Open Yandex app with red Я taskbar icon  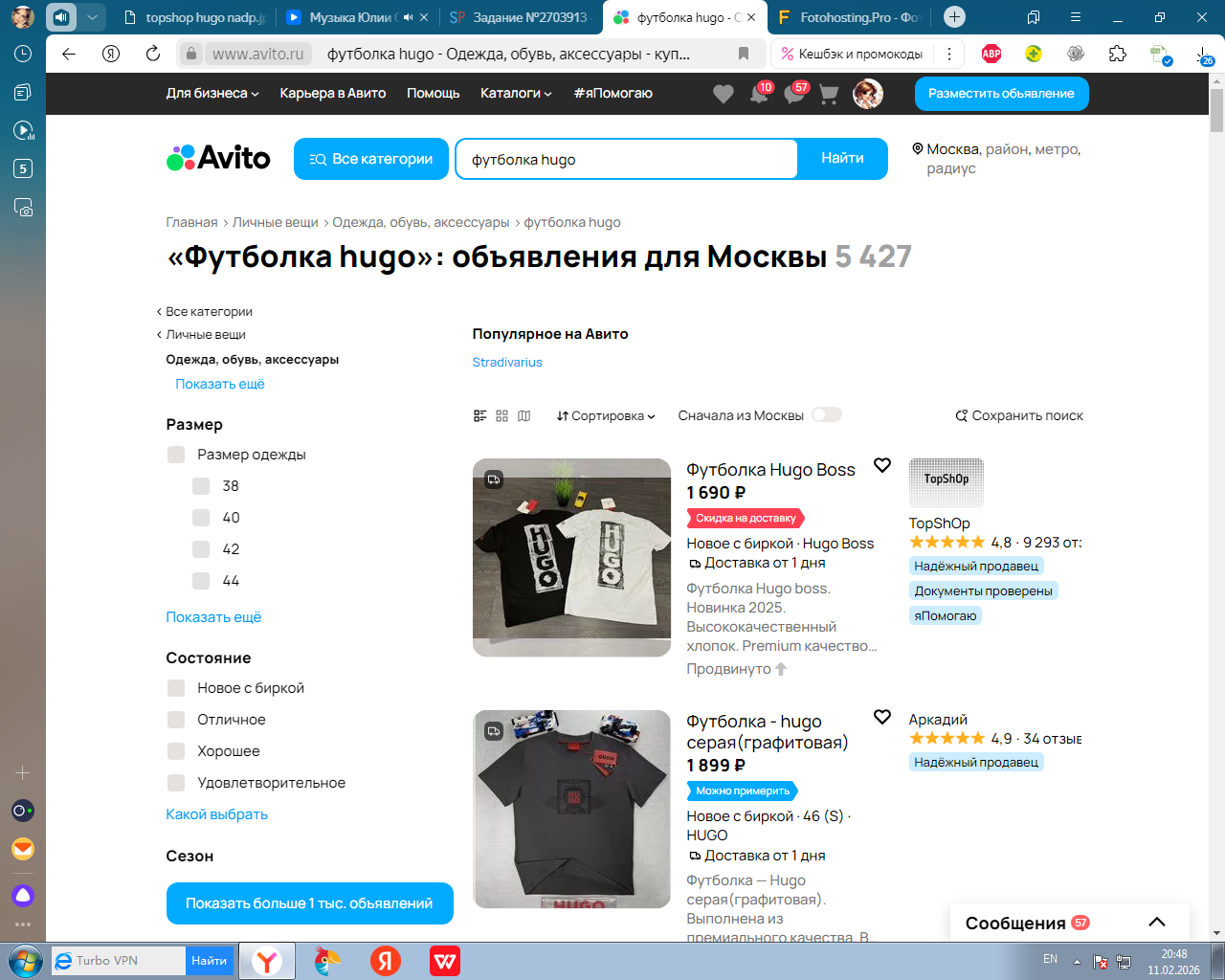click(x=386, y=961)
